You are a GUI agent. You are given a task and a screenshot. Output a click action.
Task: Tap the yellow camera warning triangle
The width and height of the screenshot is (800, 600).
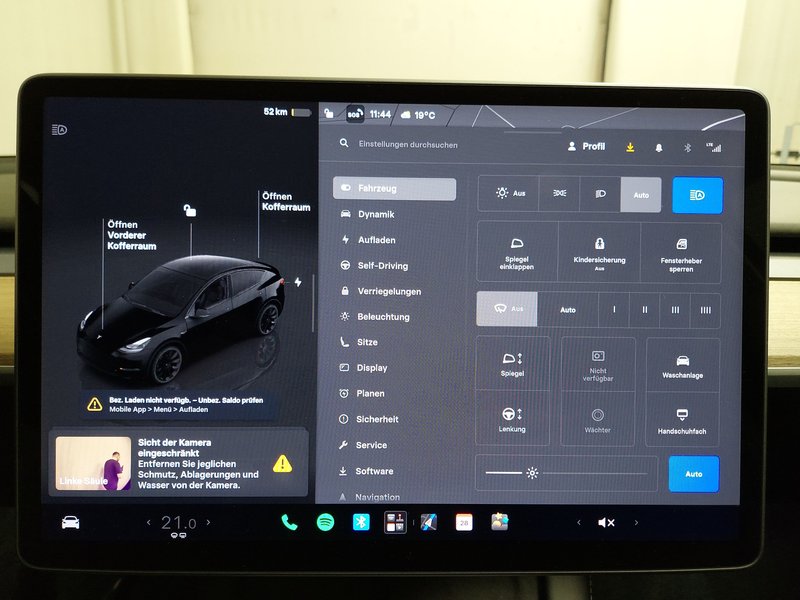pos(282,464)
